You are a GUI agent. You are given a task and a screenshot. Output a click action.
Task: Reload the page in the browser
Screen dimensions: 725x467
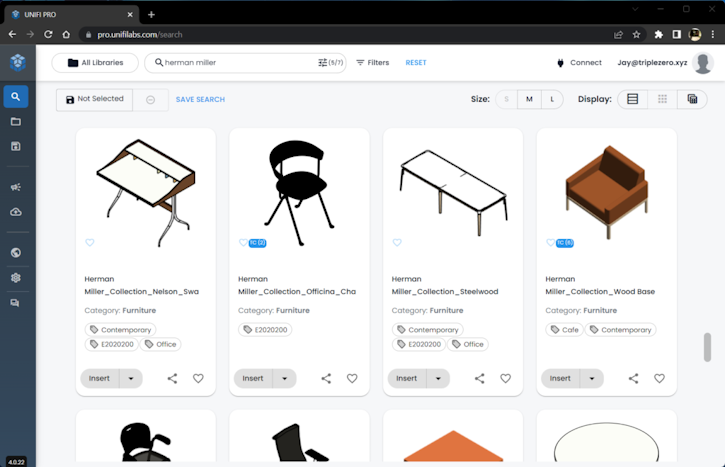(x=48, y=35)
